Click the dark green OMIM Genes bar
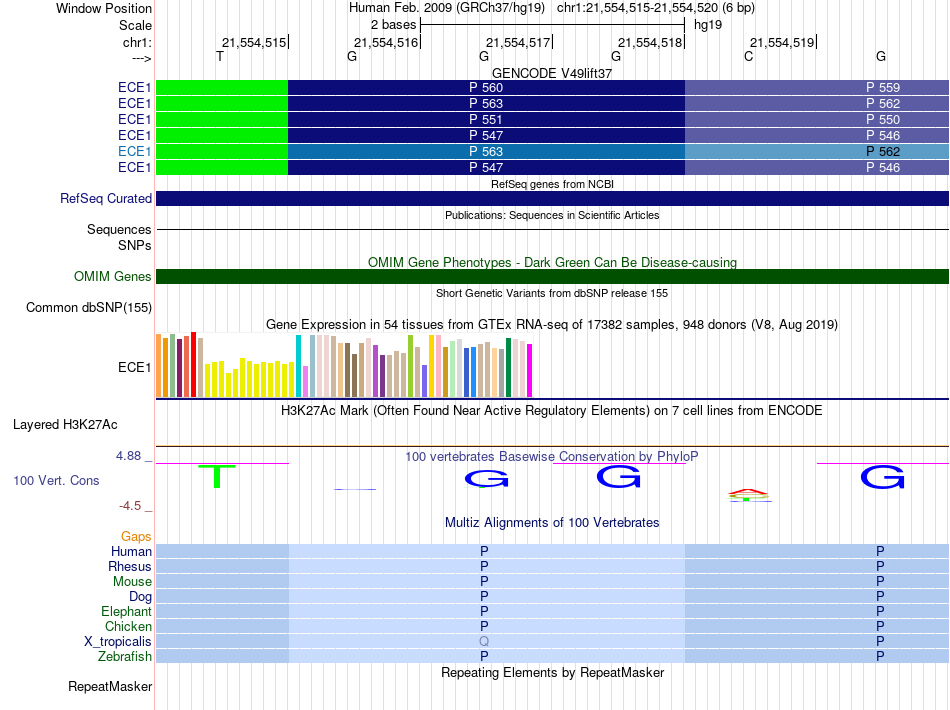 pos(553,277)
